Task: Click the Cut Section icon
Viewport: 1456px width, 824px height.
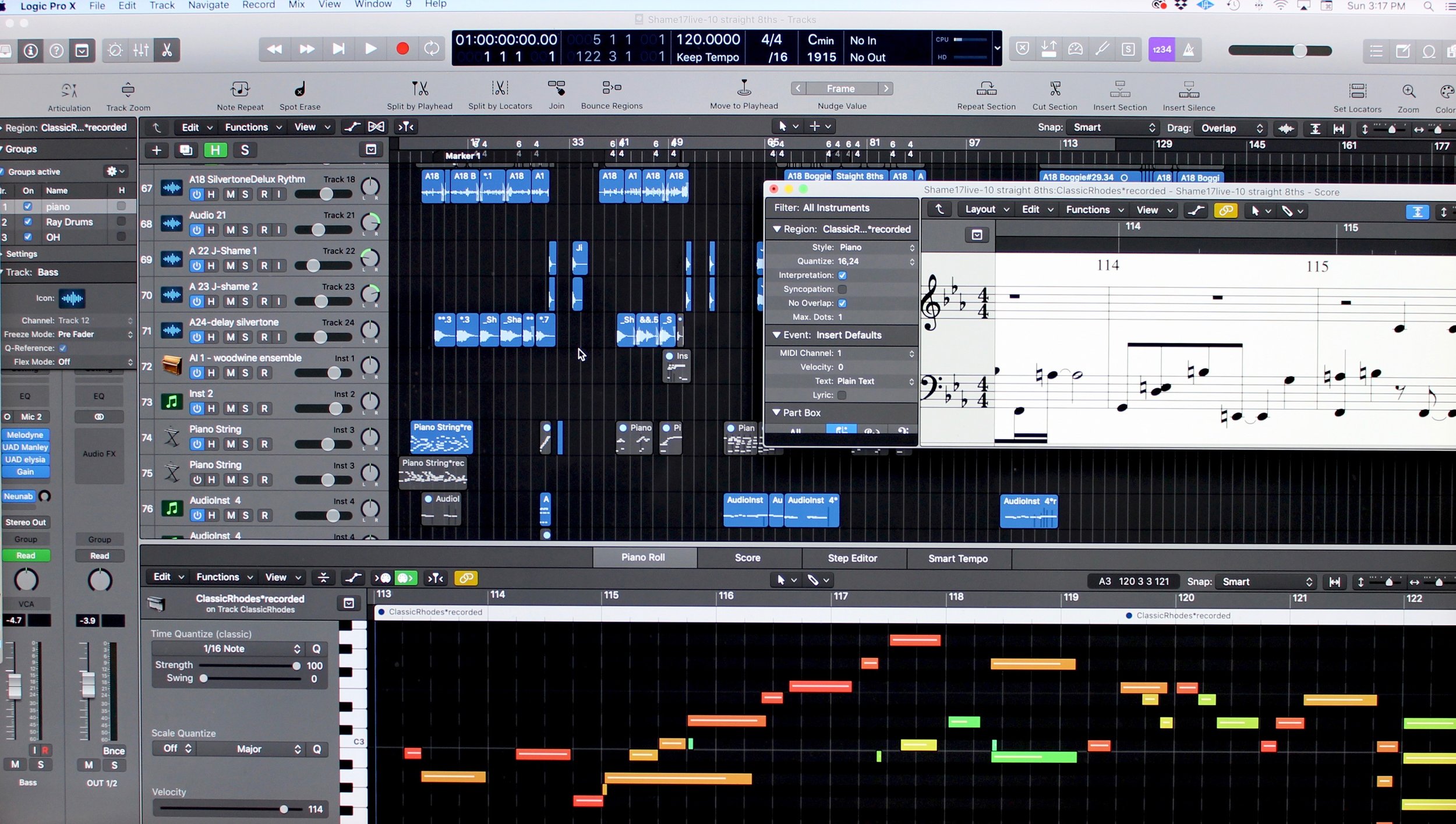Action: click(x=1055, y=89)
